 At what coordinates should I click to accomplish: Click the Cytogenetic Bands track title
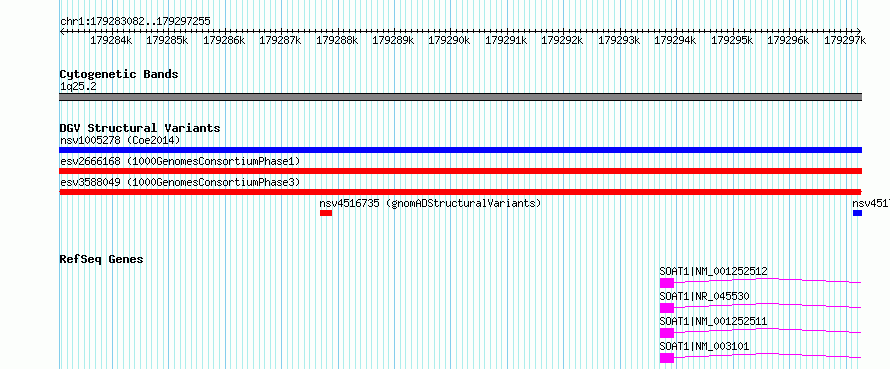coord(119,74)
